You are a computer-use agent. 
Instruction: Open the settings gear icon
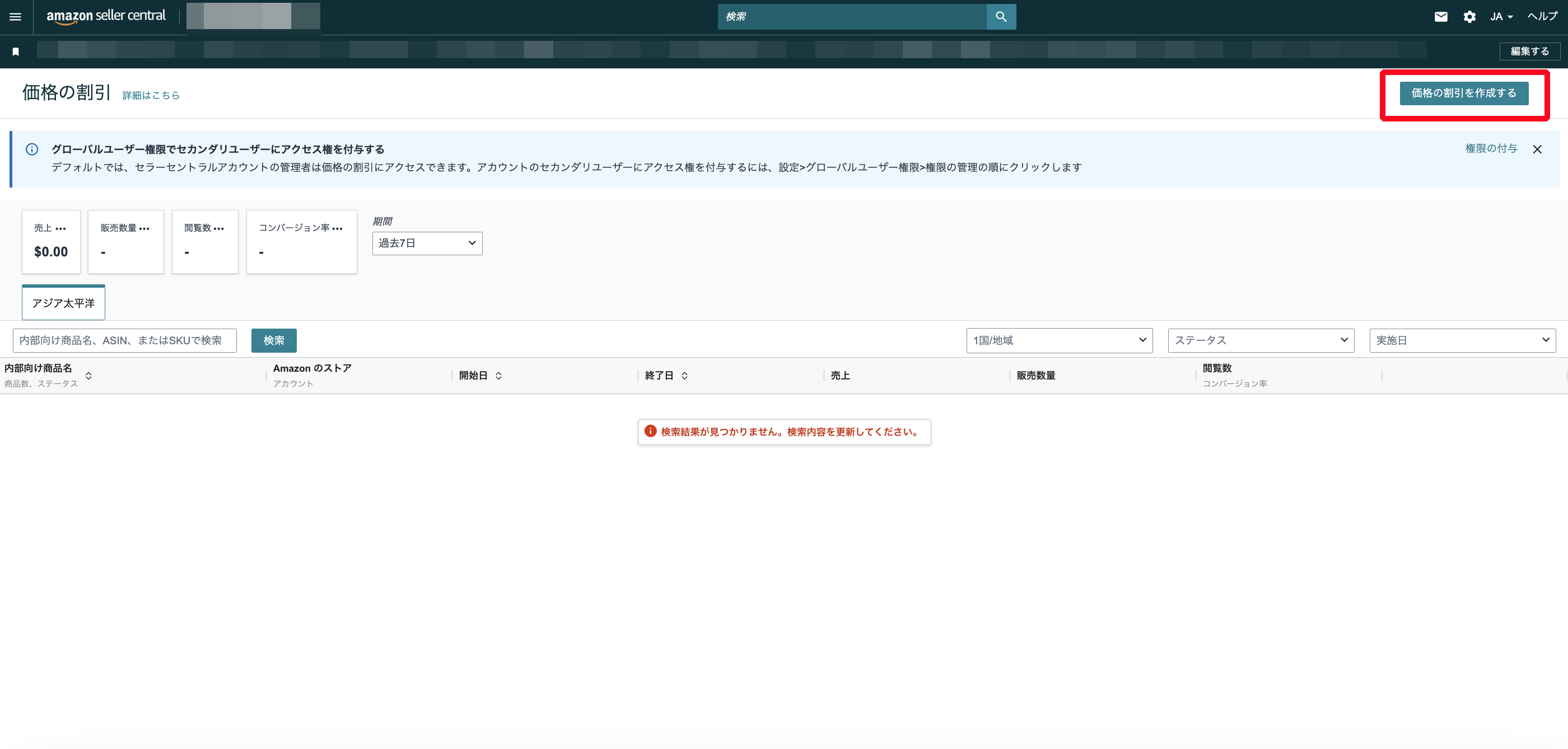pos(1469,17)
